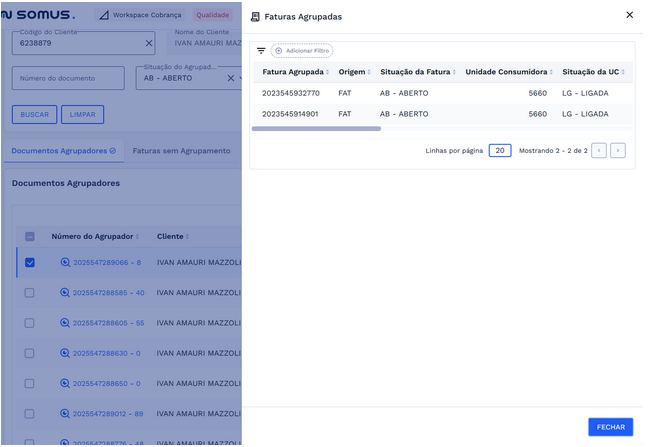Go to the next page of results

coord(618,151)
